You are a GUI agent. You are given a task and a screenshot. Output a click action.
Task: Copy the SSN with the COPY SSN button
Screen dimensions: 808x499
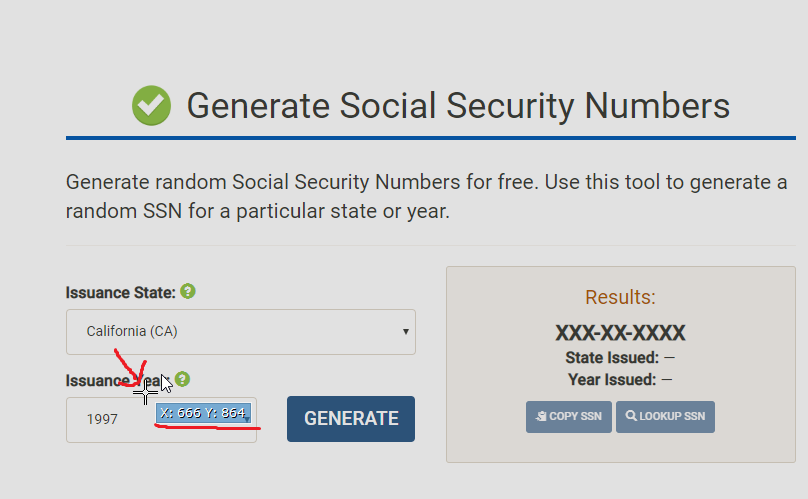(568, 416)
